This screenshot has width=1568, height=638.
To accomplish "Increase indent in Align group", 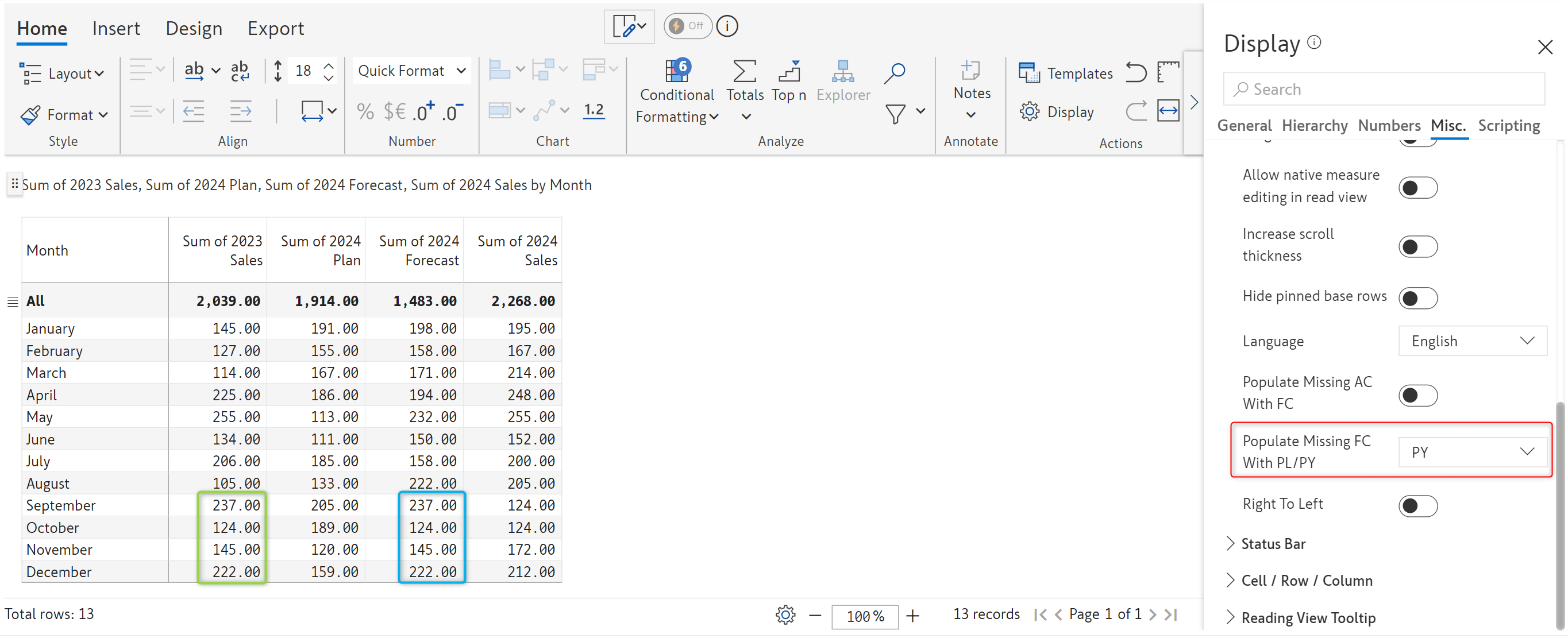I will point(241,111).
